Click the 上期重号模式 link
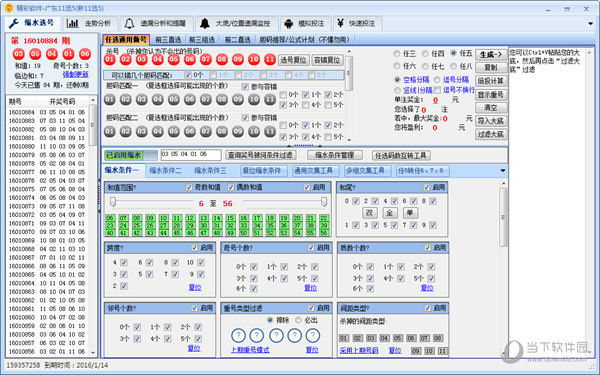The image size is (600, 375). (x=250, y=350)
